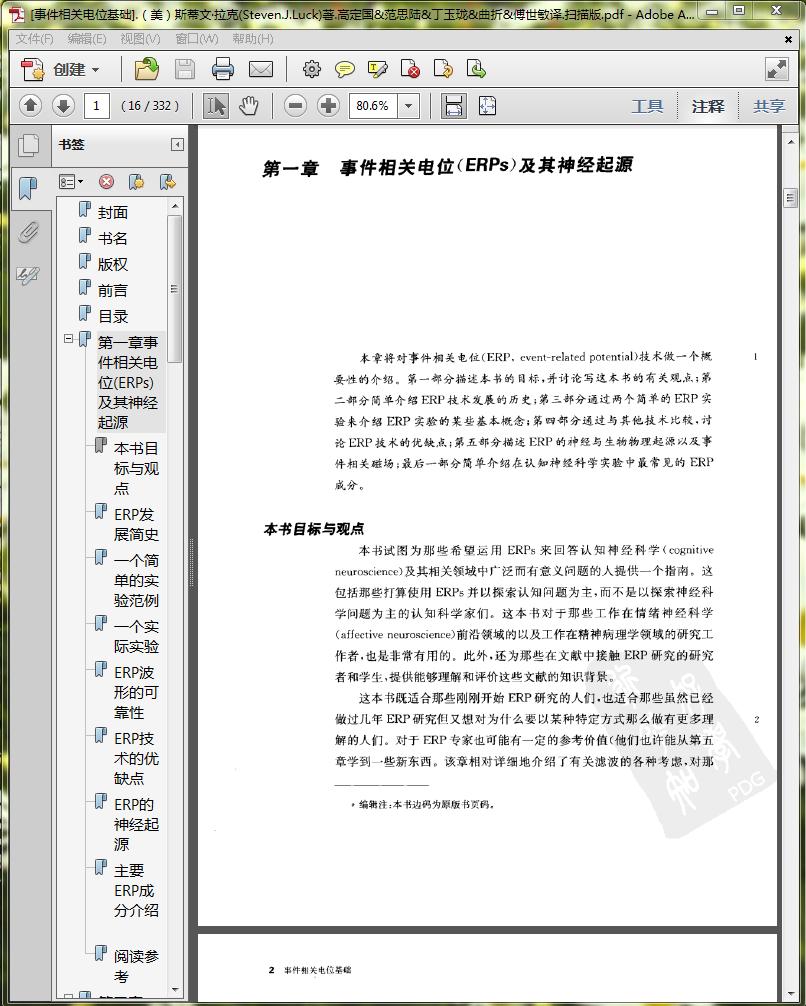Image resolution: width=806 pixels, height=1006 pixels.
Task: Select the 一个简单的实验范例 bookmark
Action: pos(136,581)
